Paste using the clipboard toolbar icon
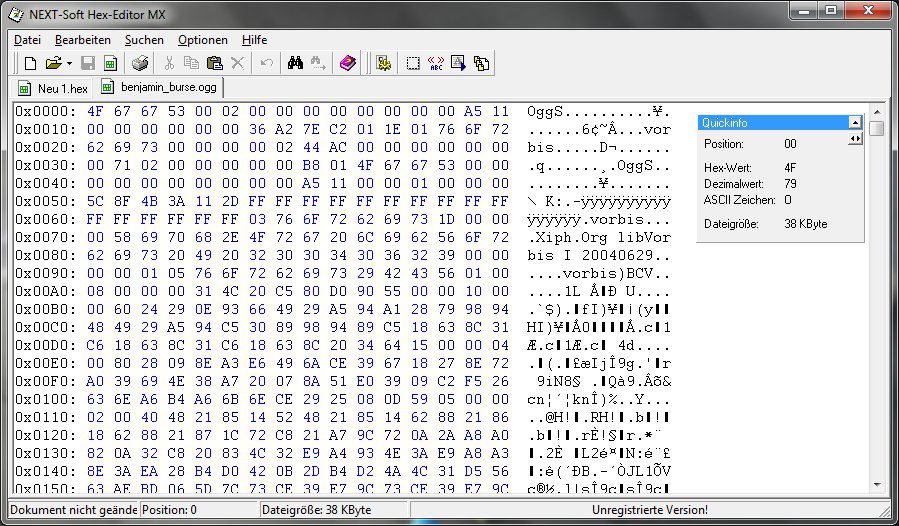 click(214, 63)
